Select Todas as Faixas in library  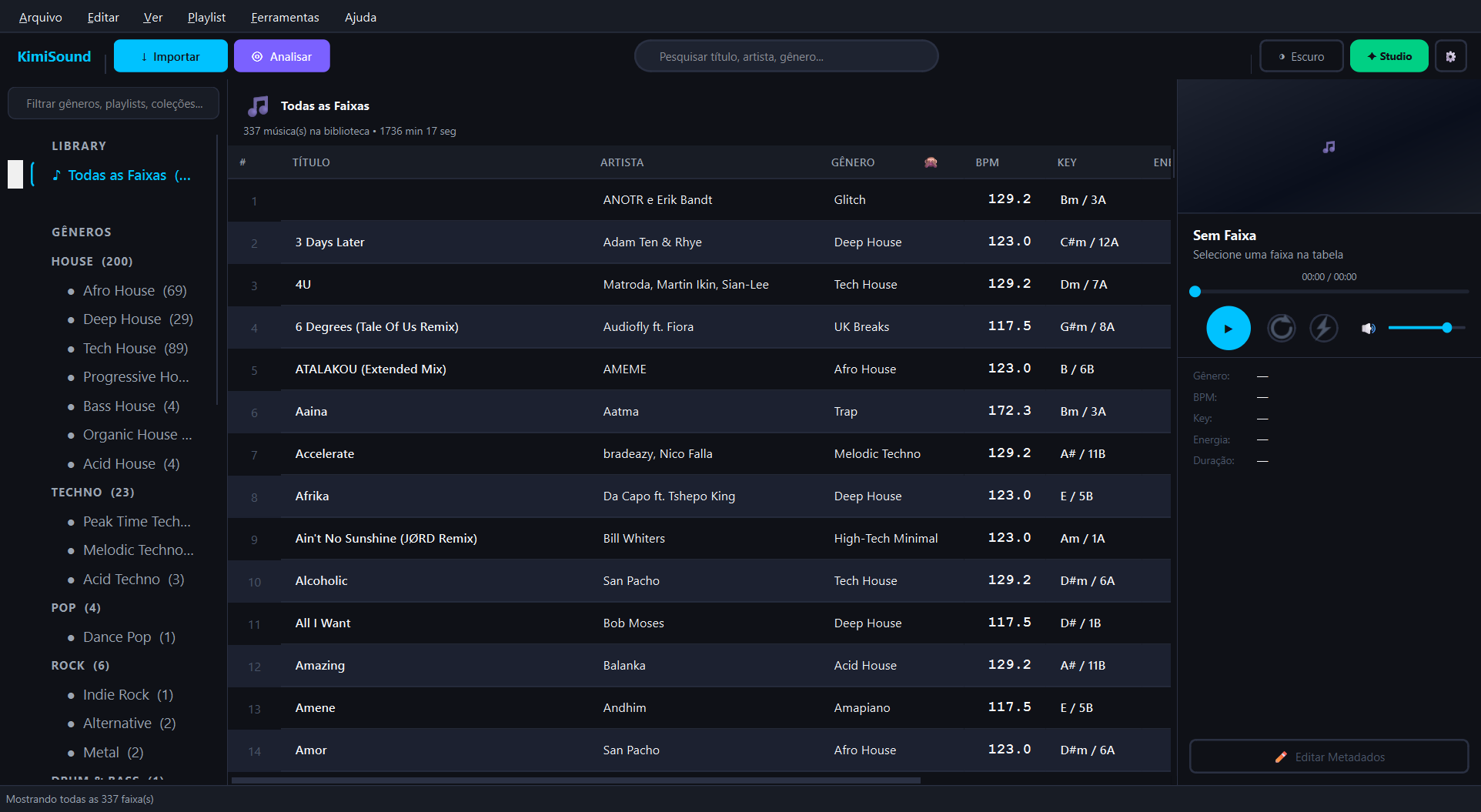[x=122, y=175]
